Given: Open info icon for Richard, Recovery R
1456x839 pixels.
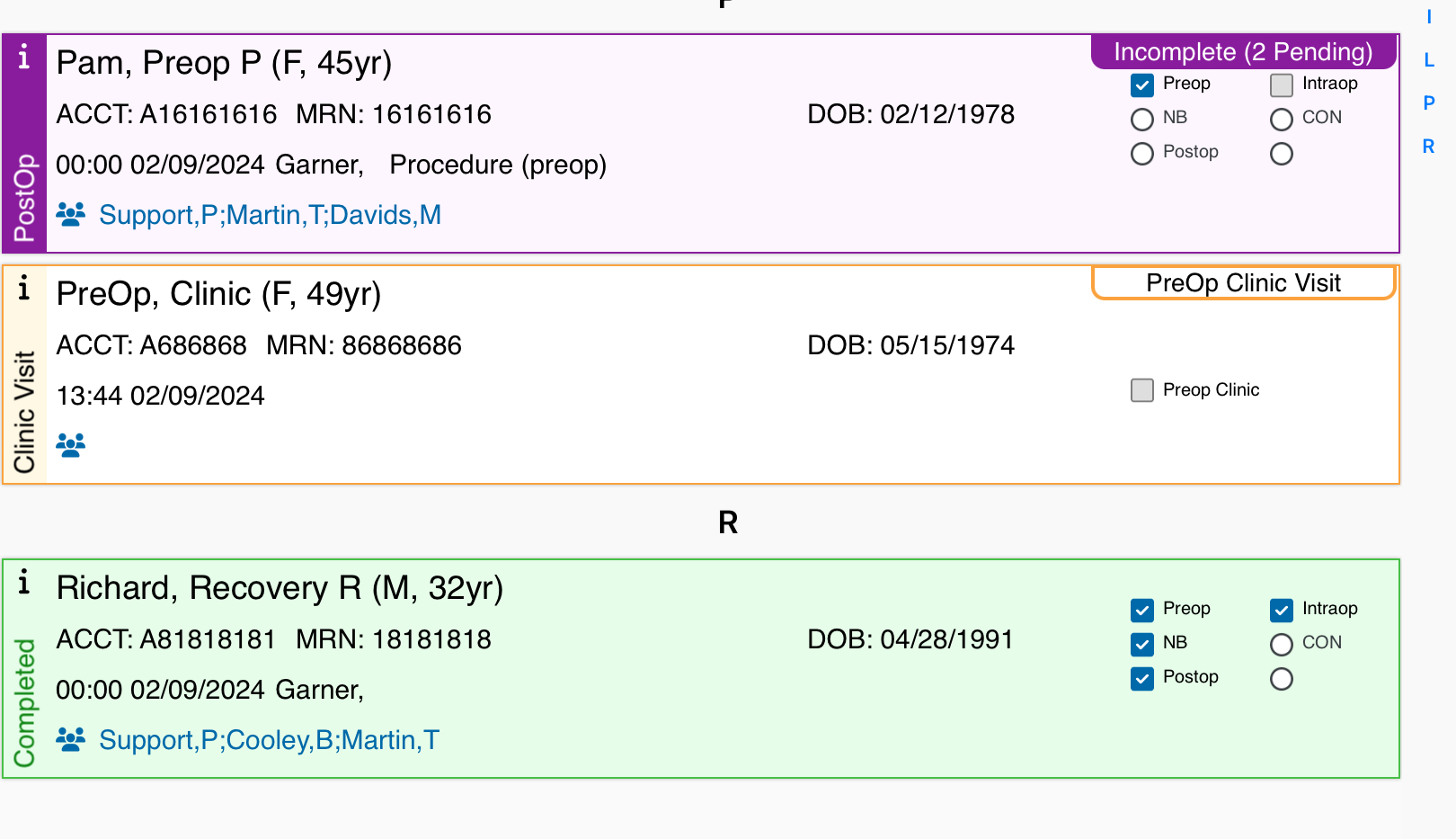Looking at the screenshot, I should click(x=24, y=583).
